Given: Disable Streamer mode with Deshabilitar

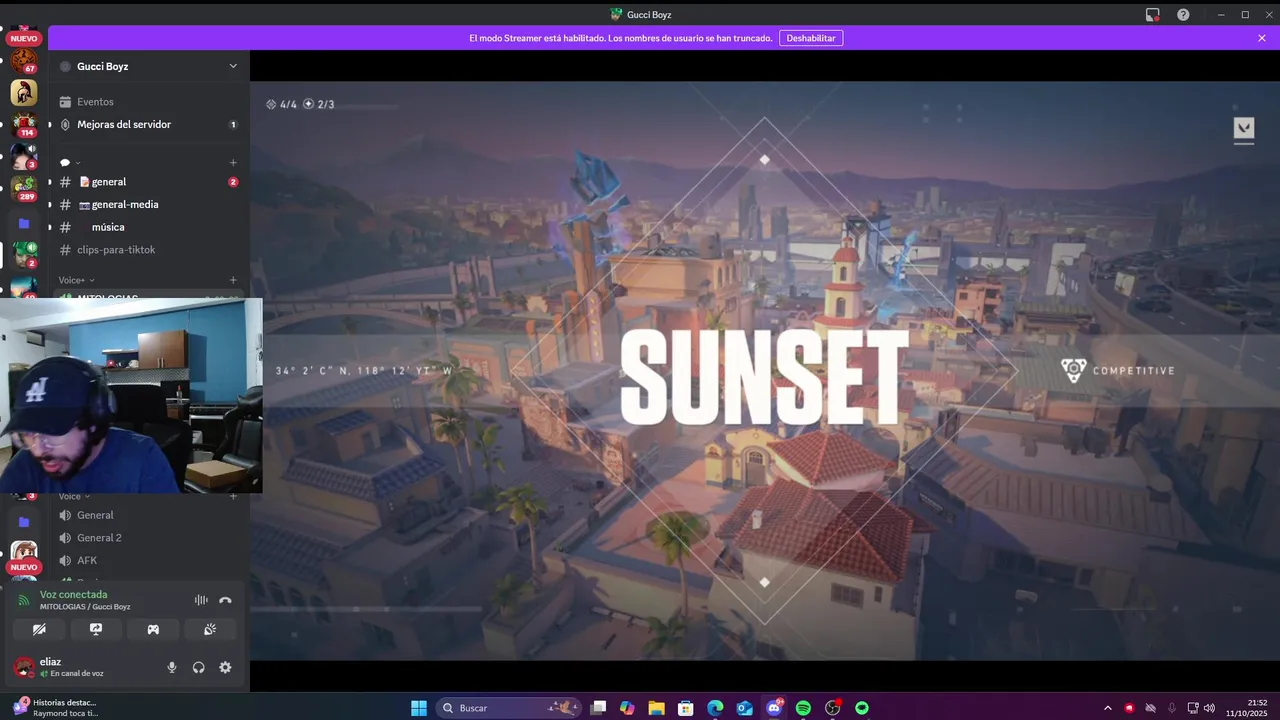Looking at the screenshot, I should (811, 38).
